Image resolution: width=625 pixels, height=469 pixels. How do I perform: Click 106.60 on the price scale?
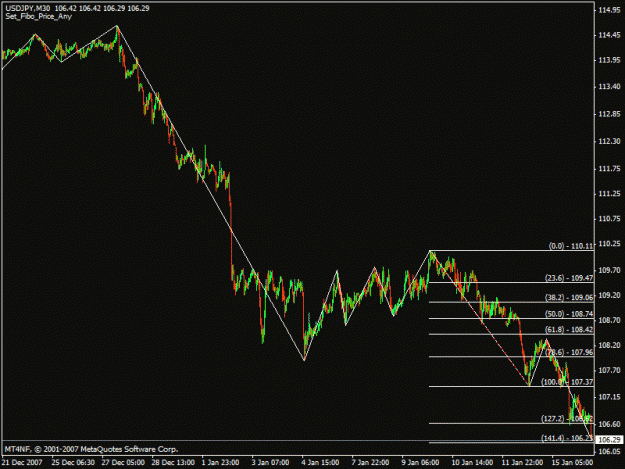click(609, 424)
